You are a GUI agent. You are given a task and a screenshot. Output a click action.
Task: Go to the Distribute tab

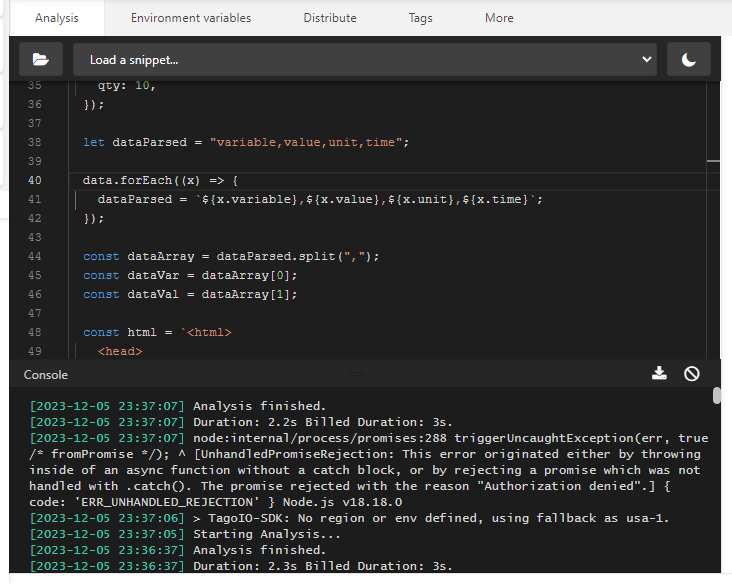[x=330, y=18]
